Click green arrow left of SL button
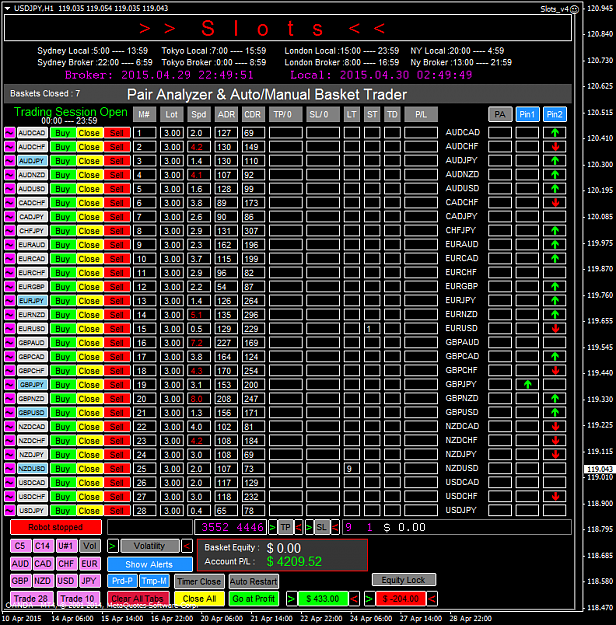This screenshot has width=616, height=625. 309,527
